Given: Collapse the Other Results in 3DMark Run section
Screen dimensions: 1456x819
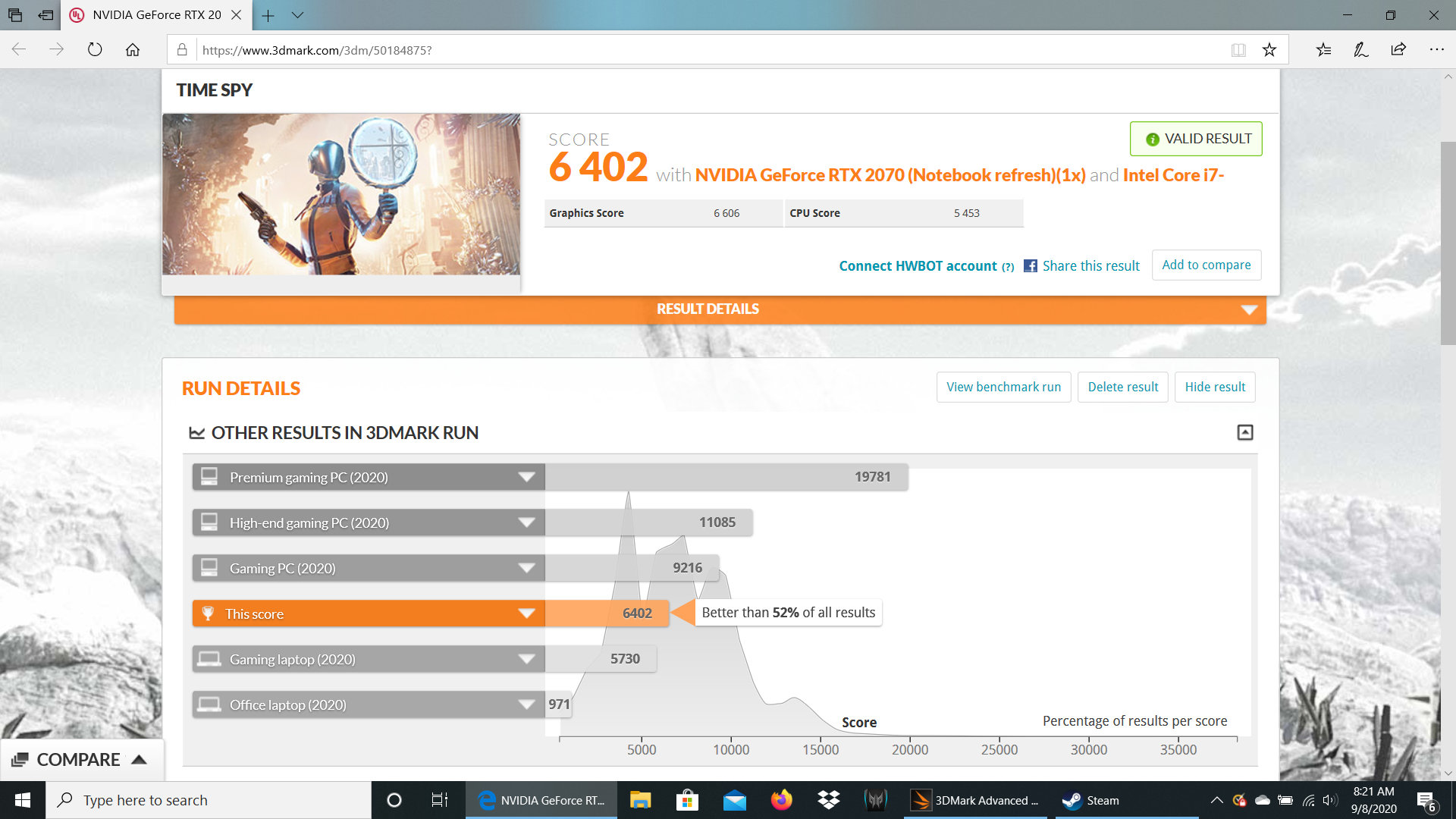Looking at the screenshot, I should pos(1245,432).
